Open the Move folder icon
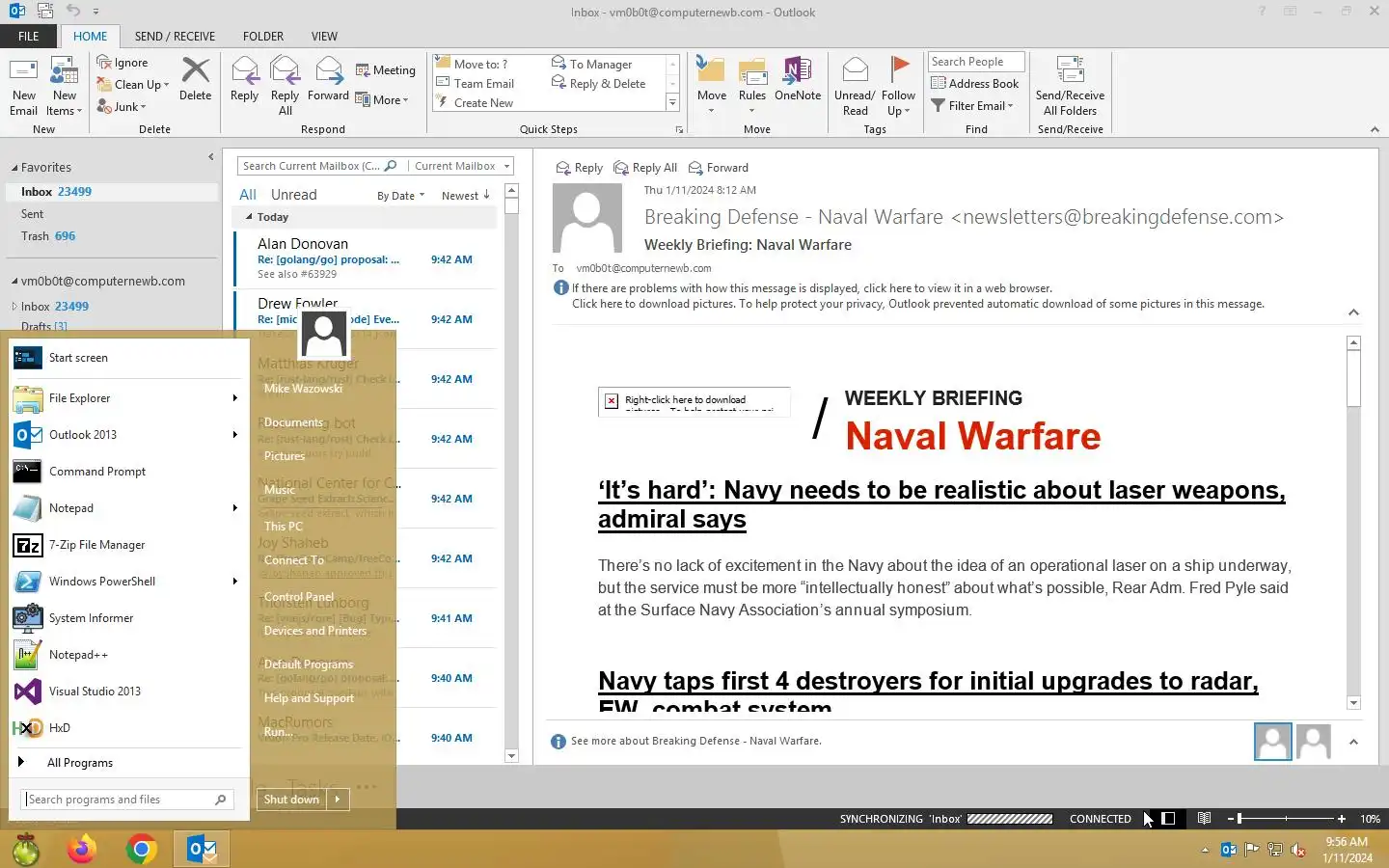This screenshot has width=1389, height=868. [x=711, y=70]
